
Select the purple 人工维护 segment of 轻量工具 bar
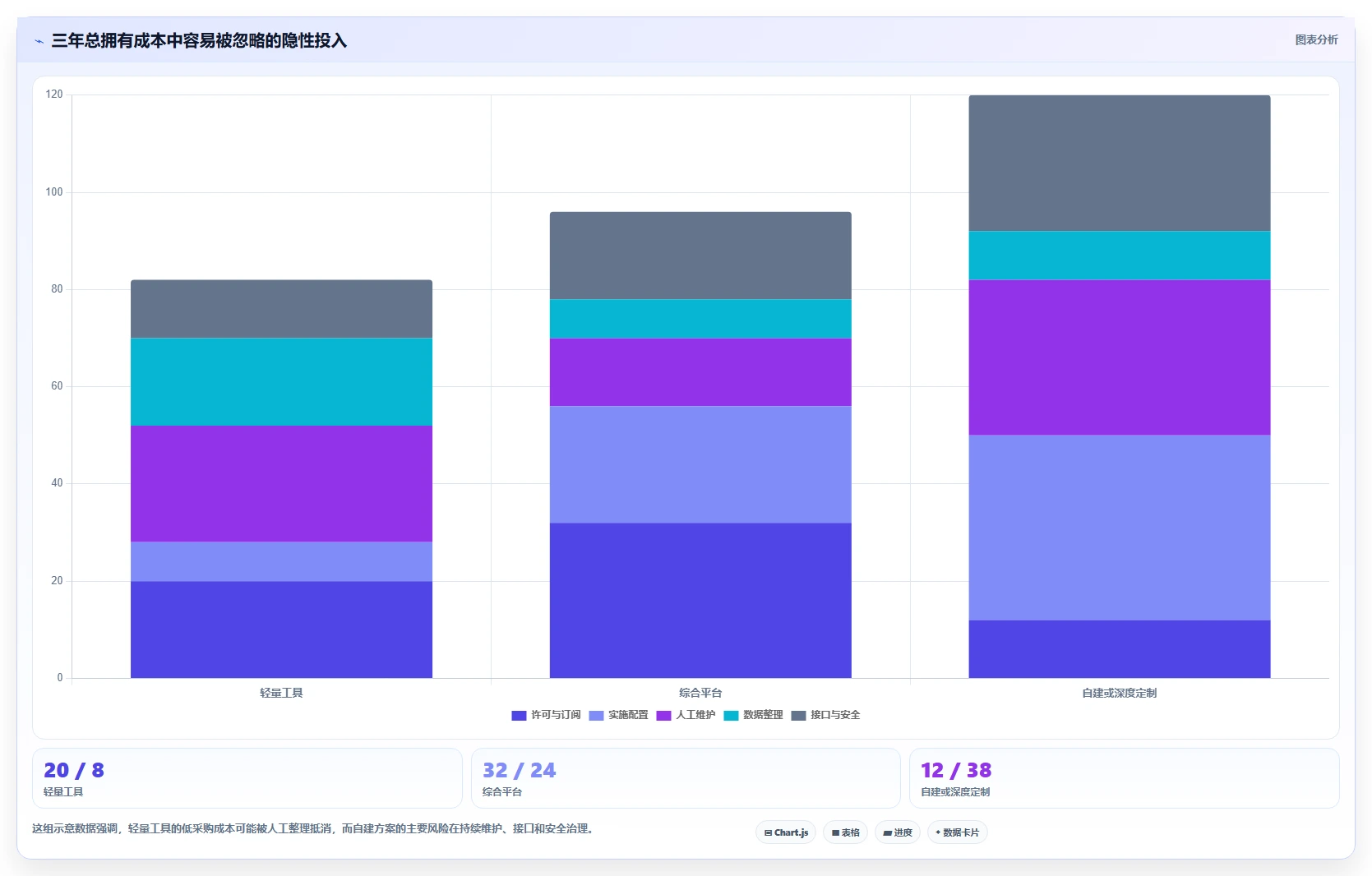tap(281, 483)
